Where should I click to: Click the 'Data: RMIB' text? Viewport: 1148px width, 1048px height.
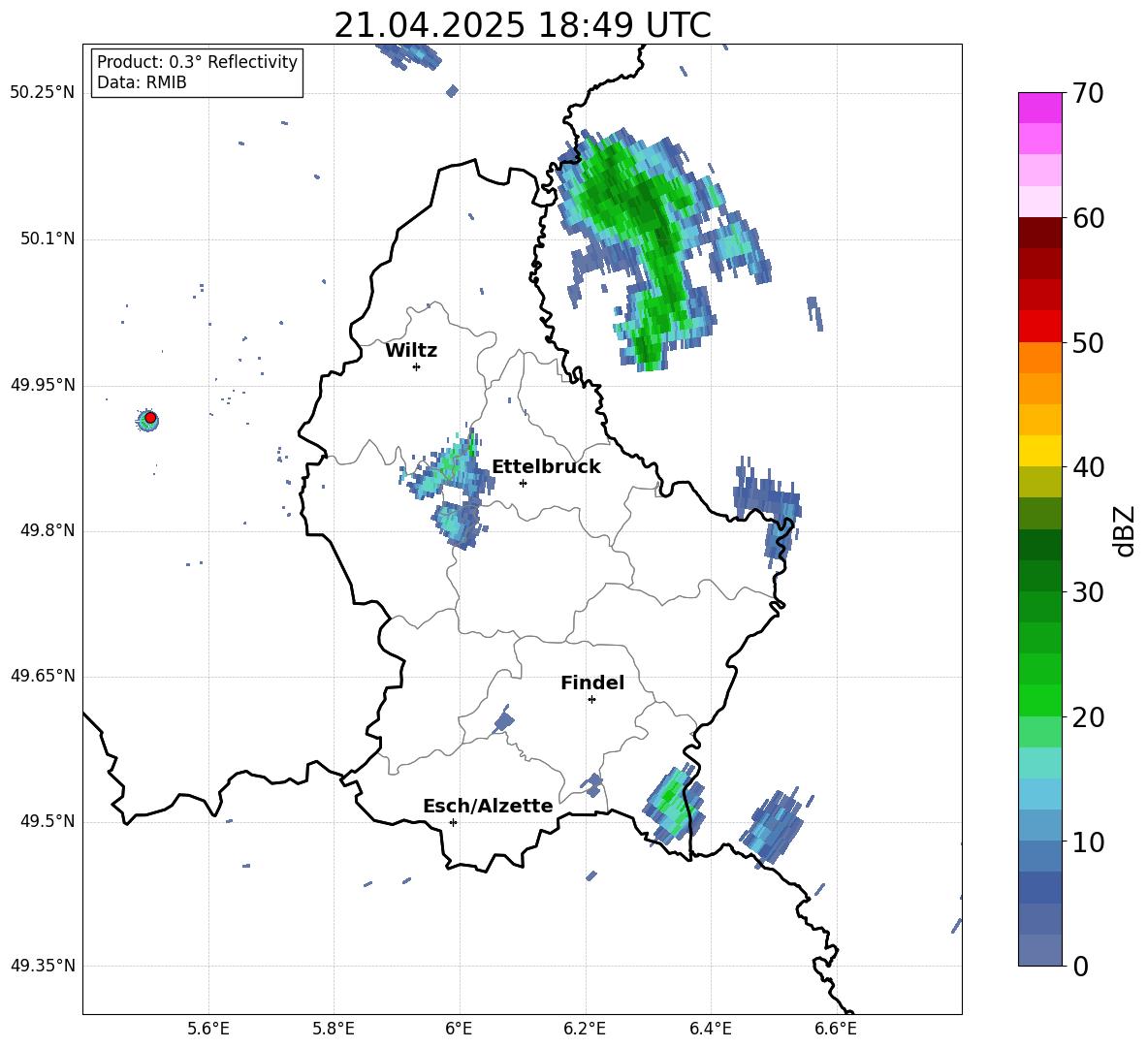142,82
